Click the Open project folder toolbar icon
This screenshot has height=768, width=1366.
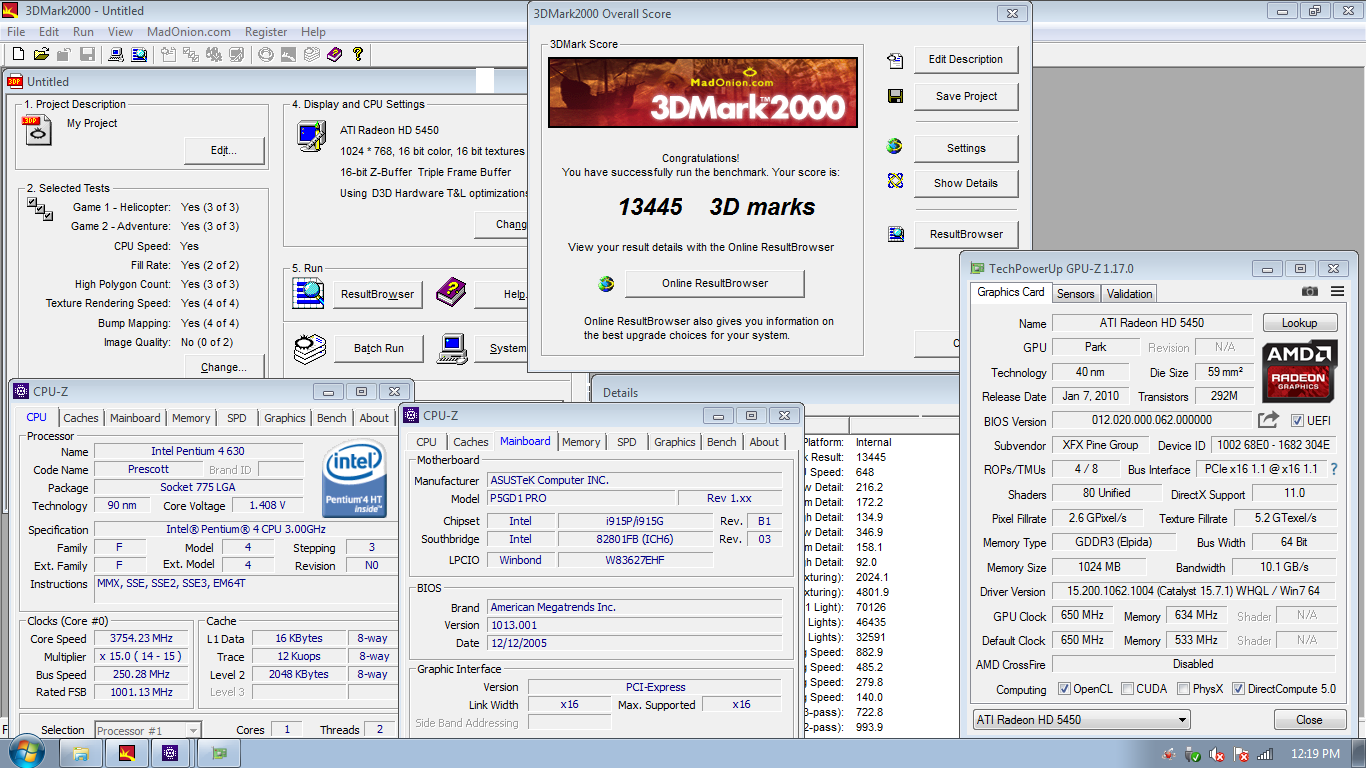41,54
